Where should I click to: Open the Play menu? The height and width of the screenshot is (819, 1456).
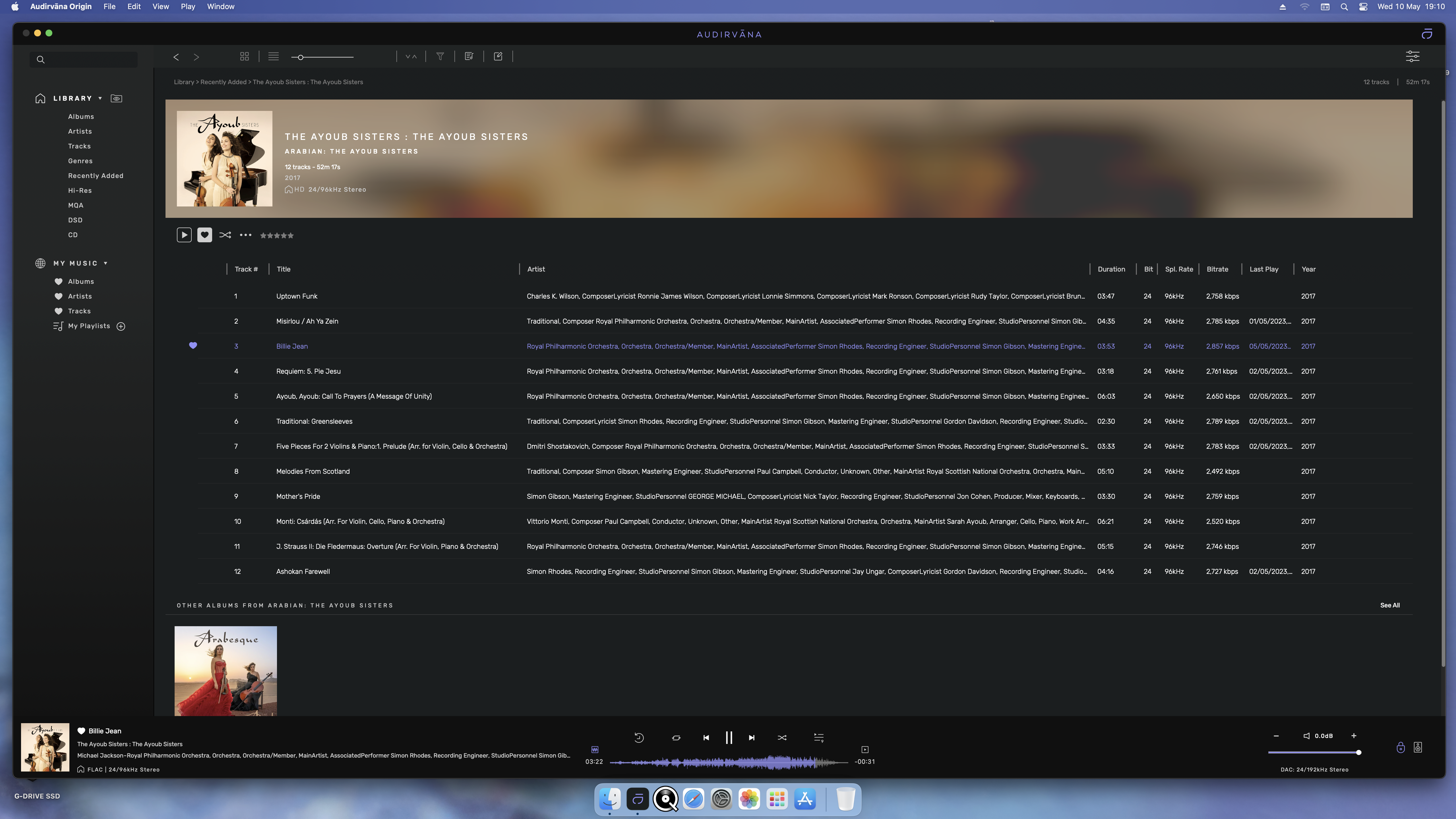click(x=188, y=6)
